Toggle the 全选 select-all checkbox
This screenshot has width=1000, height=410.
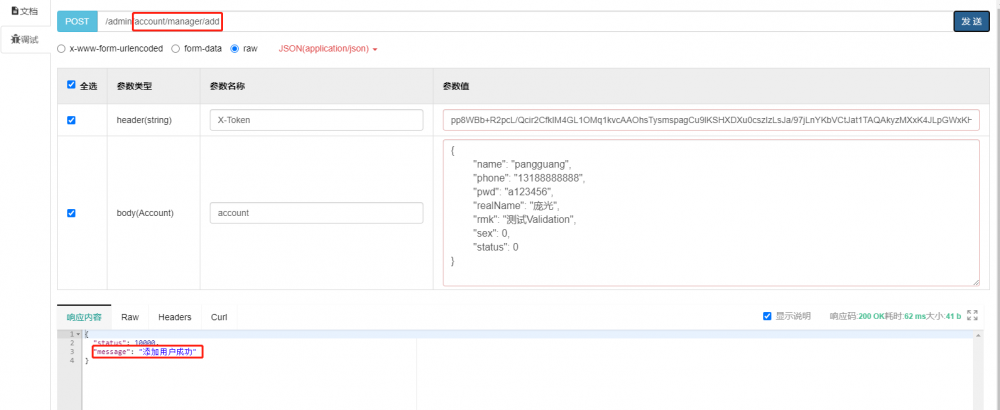click(71, 85)
